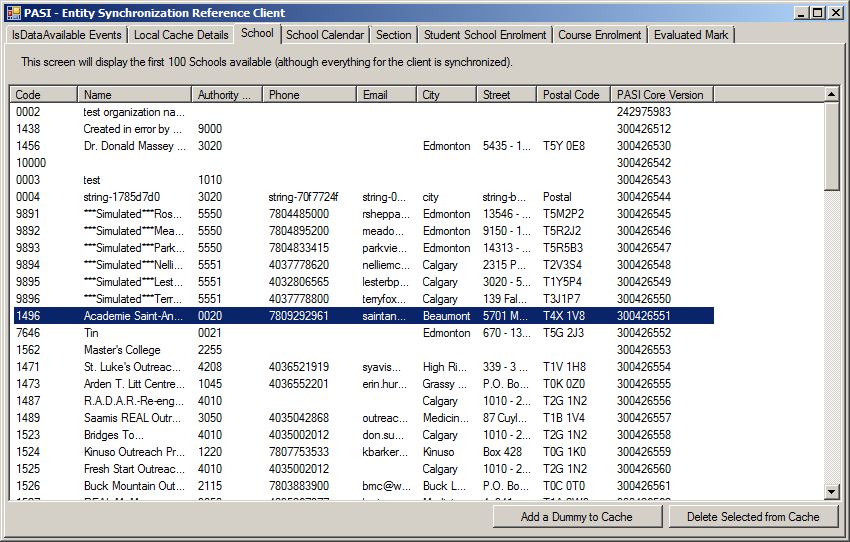Open the School Calendar tab
The width and height of the screenshot is (850, 542).
click(324, 35)
